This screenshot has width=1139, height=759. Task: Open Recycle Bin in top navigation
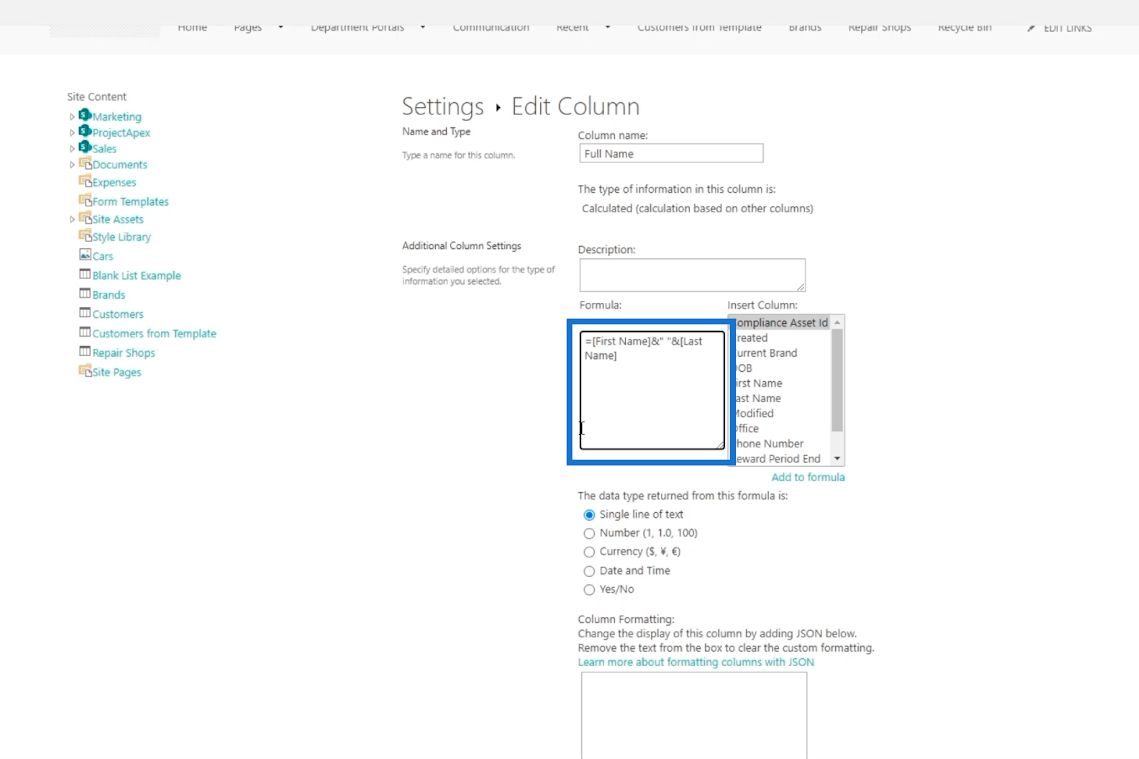965,28
